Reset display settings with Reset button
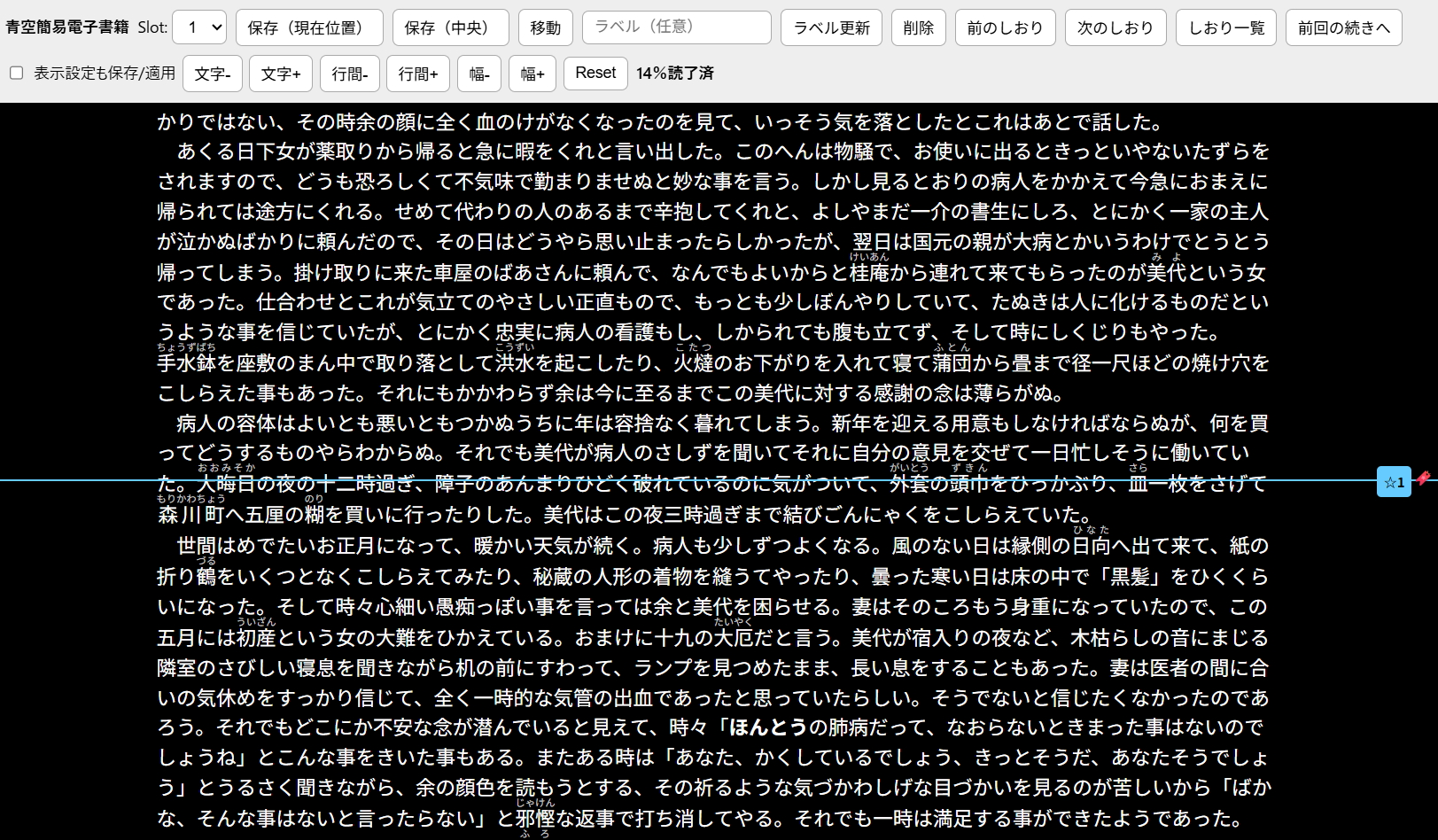Screen dimensions: 1438x840 [x=595, y=74]
